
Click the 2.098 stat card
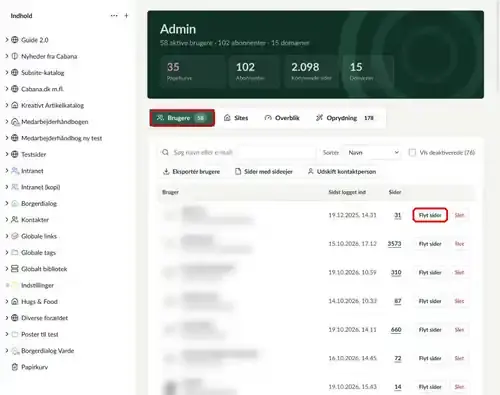(x=312, y=72)
